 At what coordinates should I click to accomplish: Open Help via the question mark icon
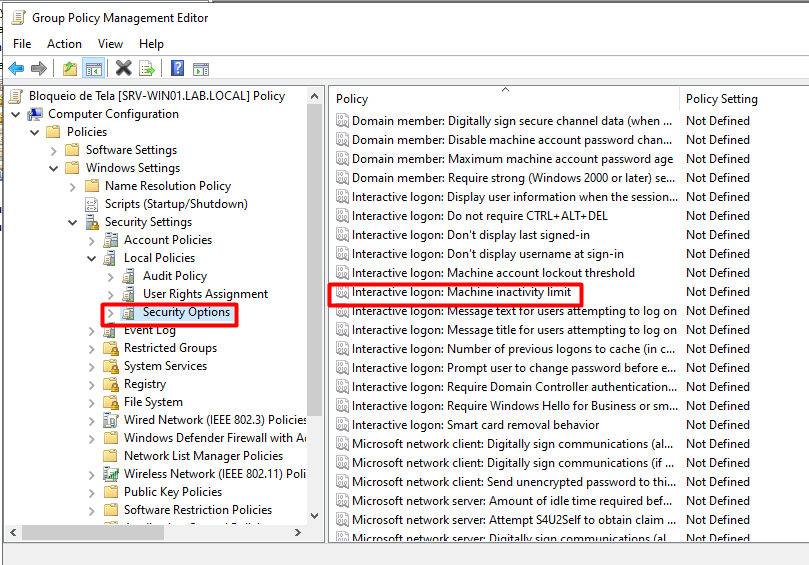point(177,69)
